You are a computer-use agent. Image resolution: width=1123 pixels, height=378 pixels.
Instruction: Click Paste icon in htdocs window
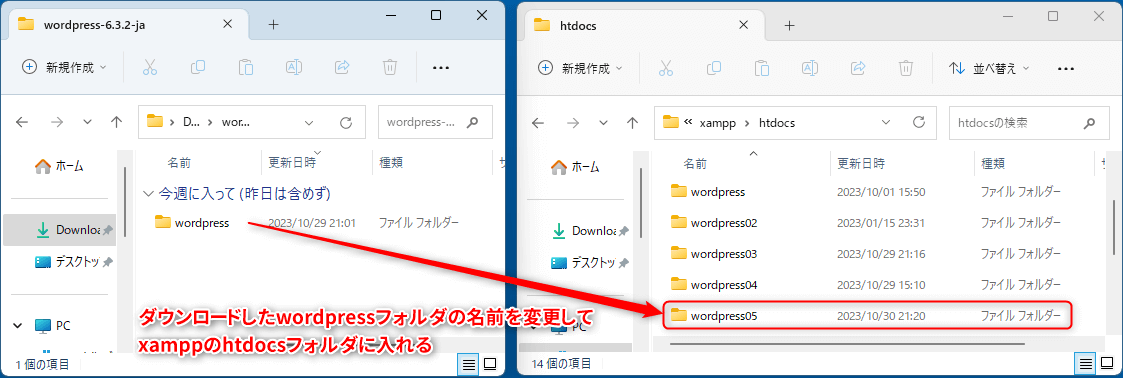click(x=761, y=68)
